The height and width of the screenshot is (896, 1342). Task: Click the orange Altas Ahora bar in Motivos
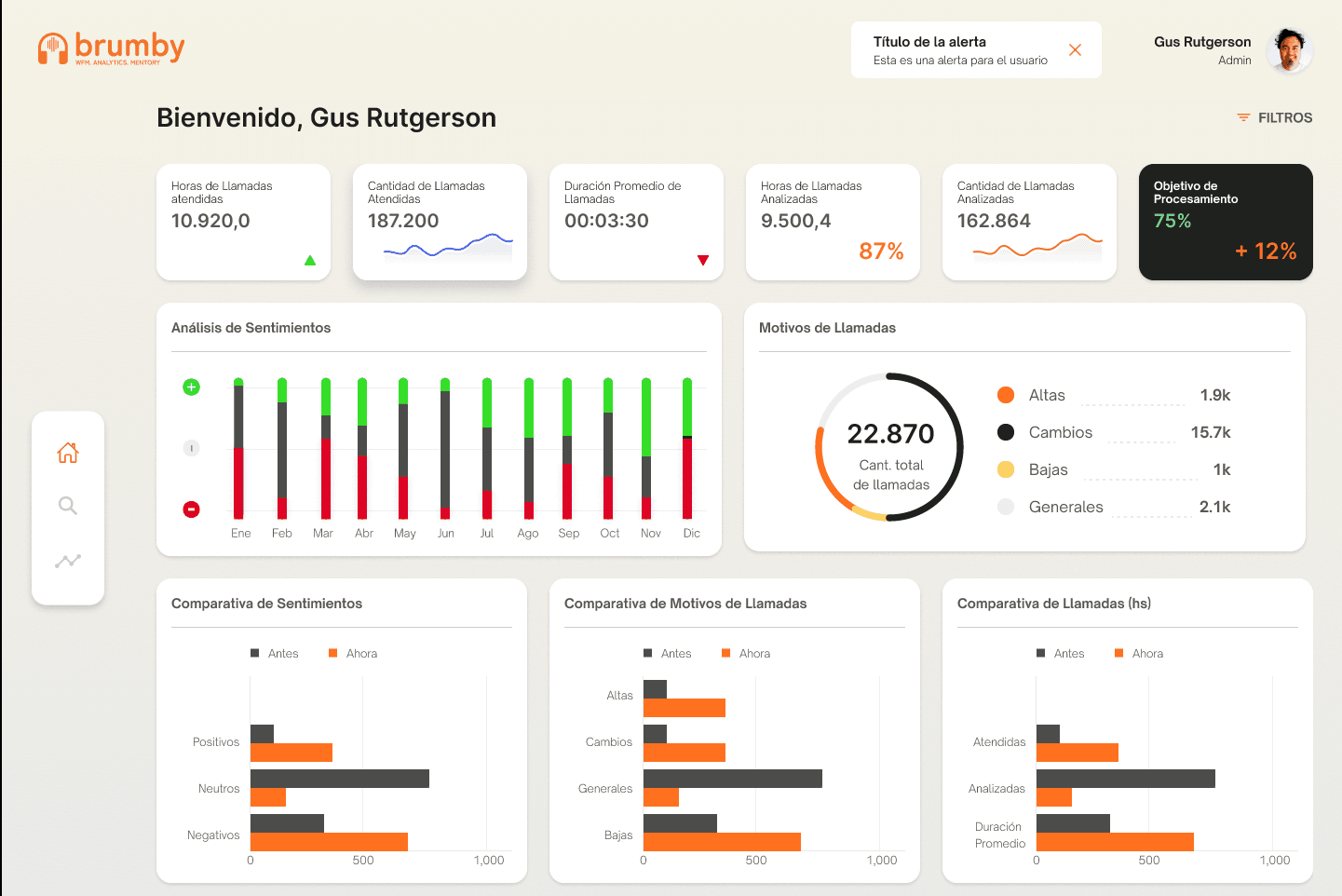pyautogui.click(x=685, y=708)
